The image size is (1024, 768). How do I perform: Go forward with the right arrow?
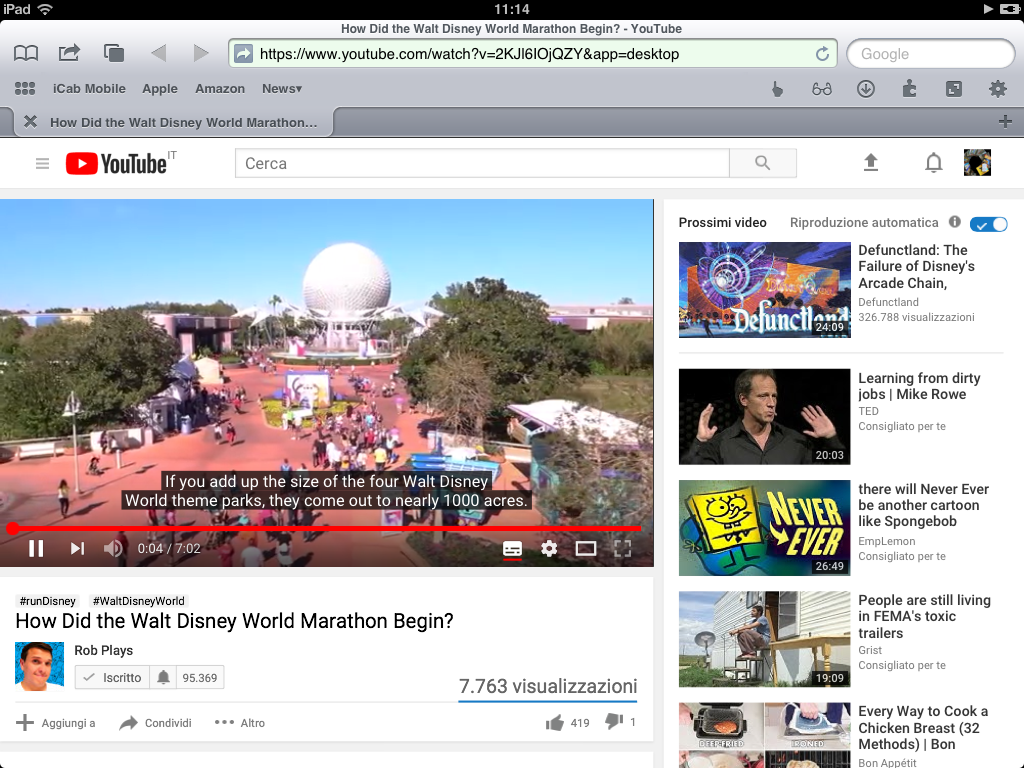click(201, 53)
